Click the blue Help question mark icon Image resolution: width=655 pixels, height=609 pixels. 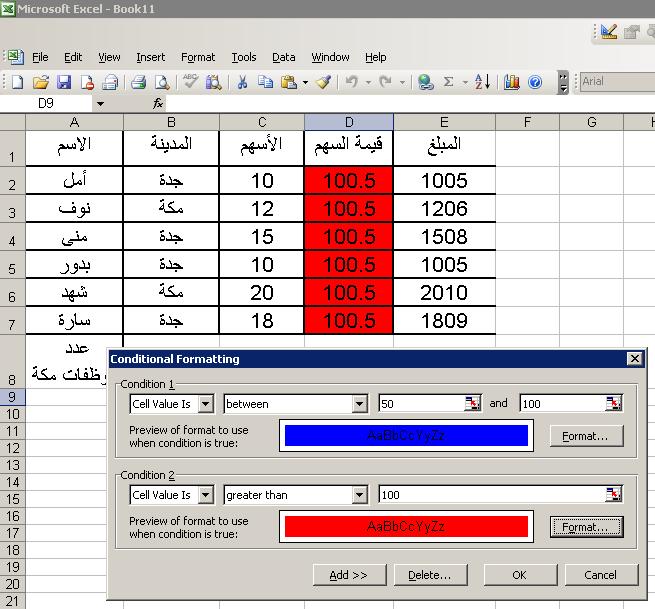click(x=535, y=82)
